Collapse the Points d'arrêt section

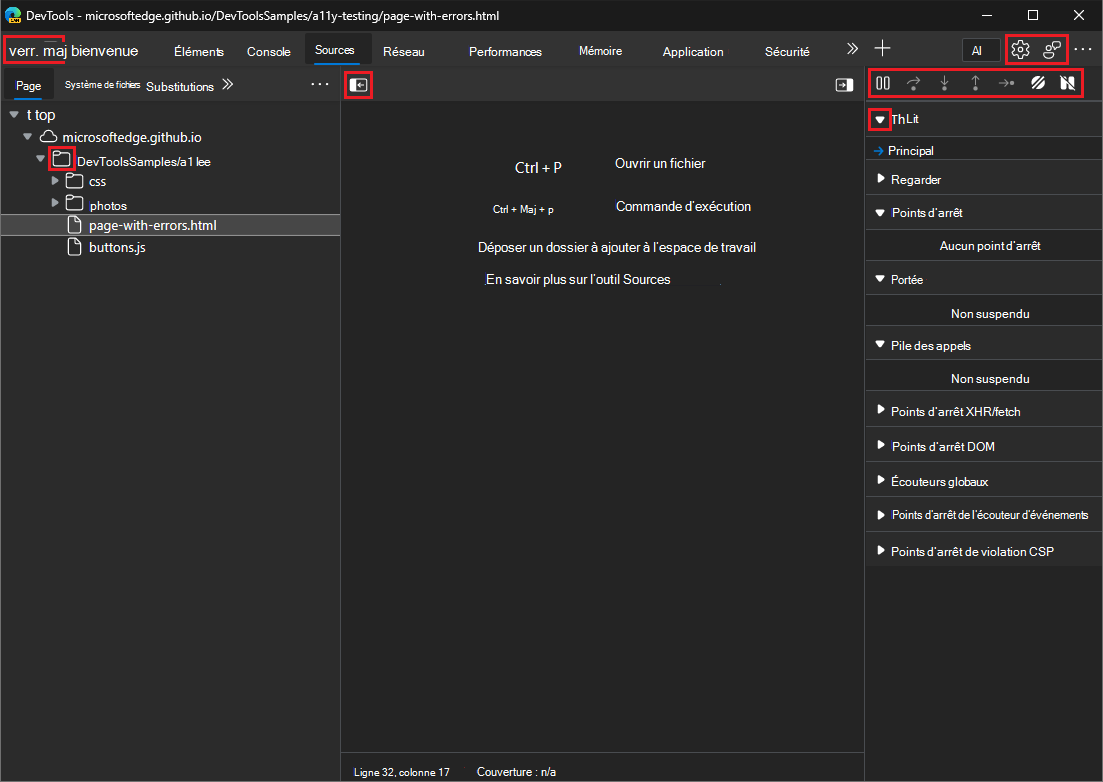(879, 212)
